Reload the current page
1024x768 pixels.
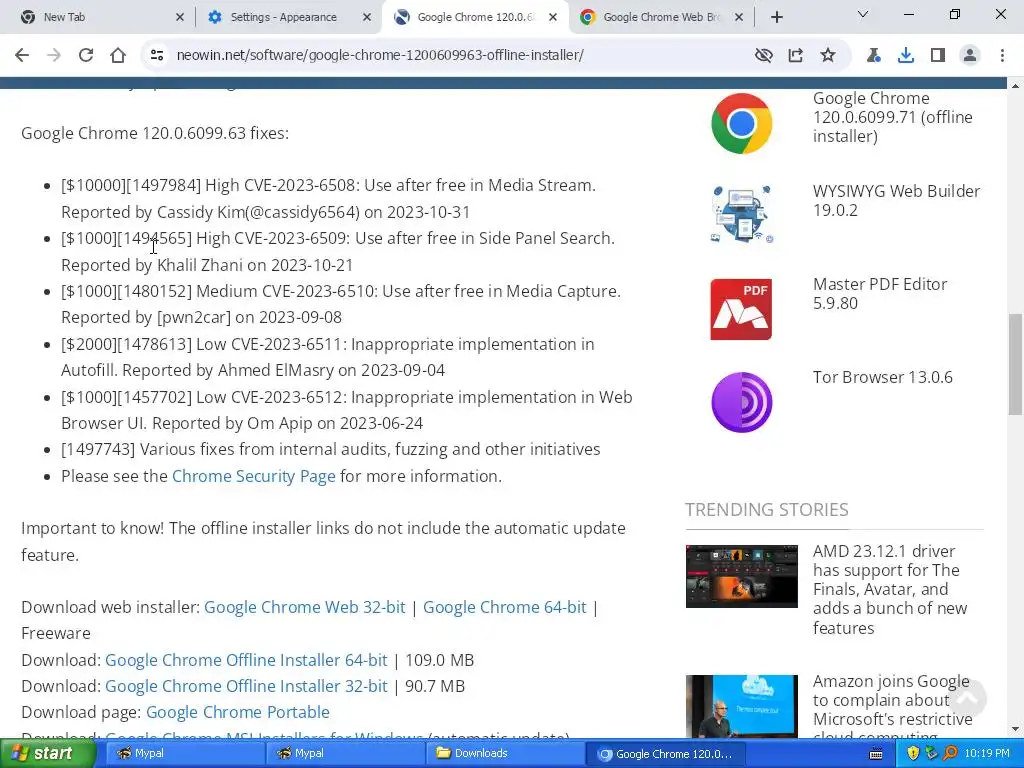pyautogui.click(x=86, y=55)
